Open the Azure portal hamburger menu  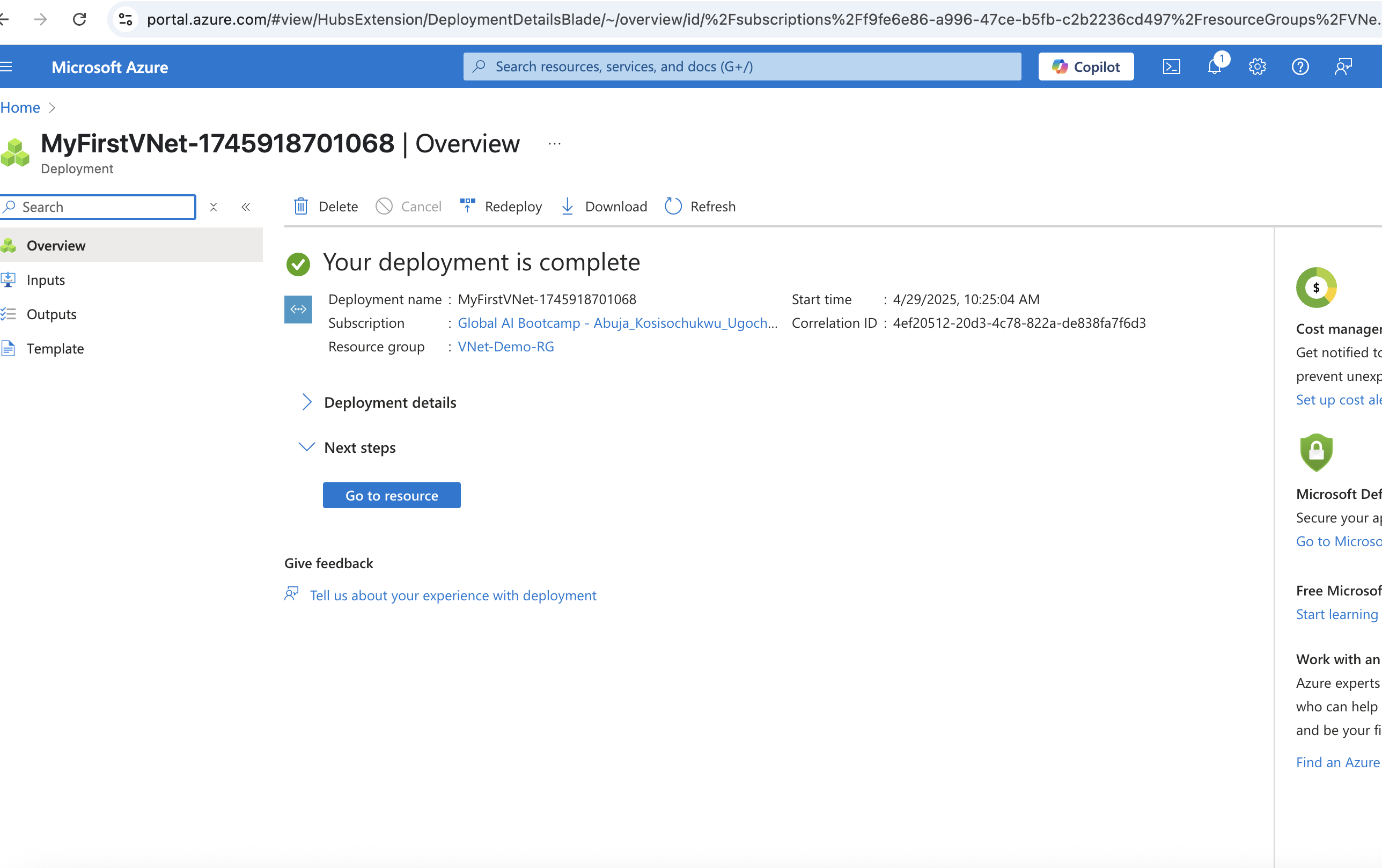(6, 67)
